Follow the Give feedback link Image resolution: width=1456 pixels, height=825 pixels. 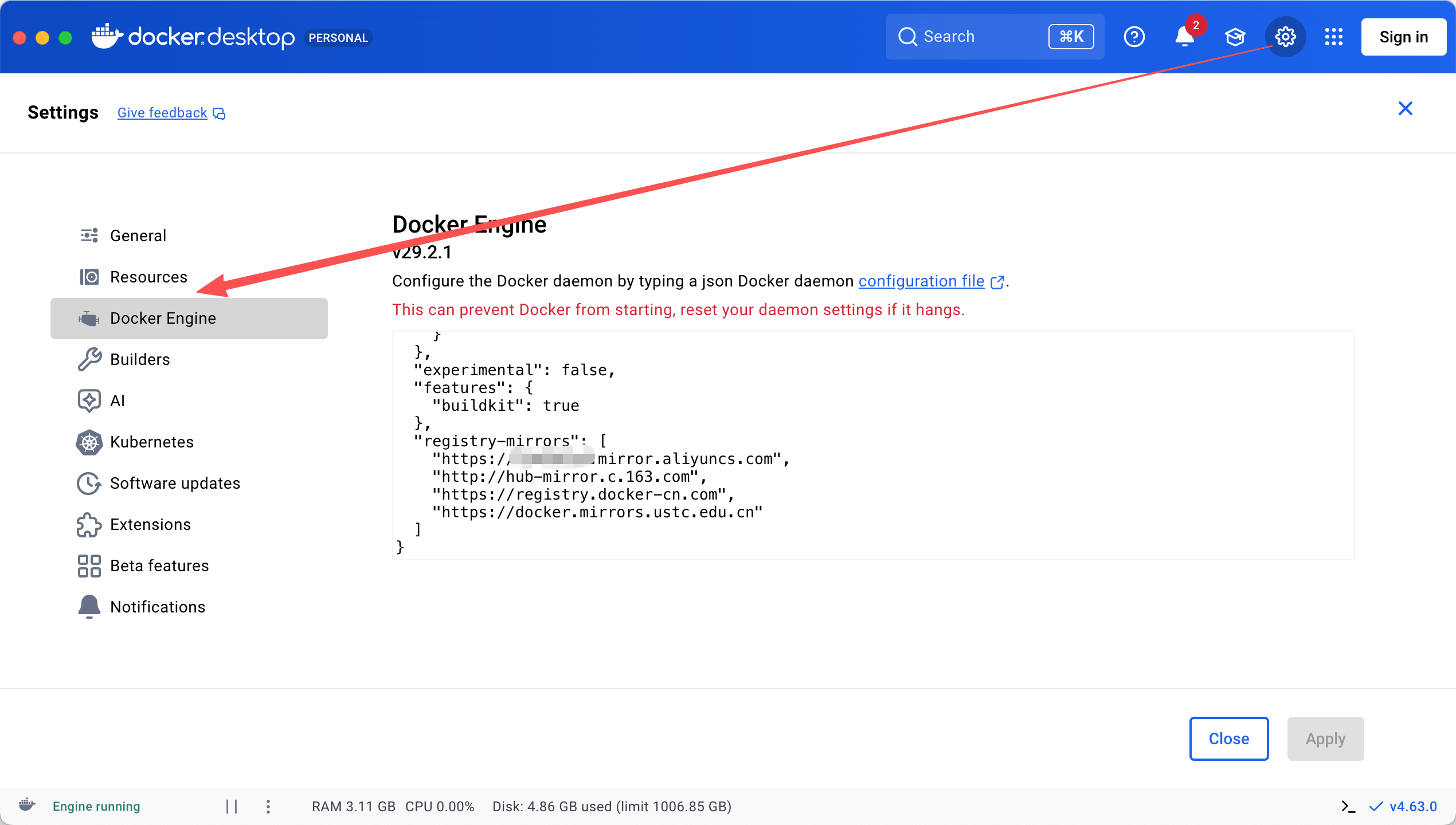162,113
